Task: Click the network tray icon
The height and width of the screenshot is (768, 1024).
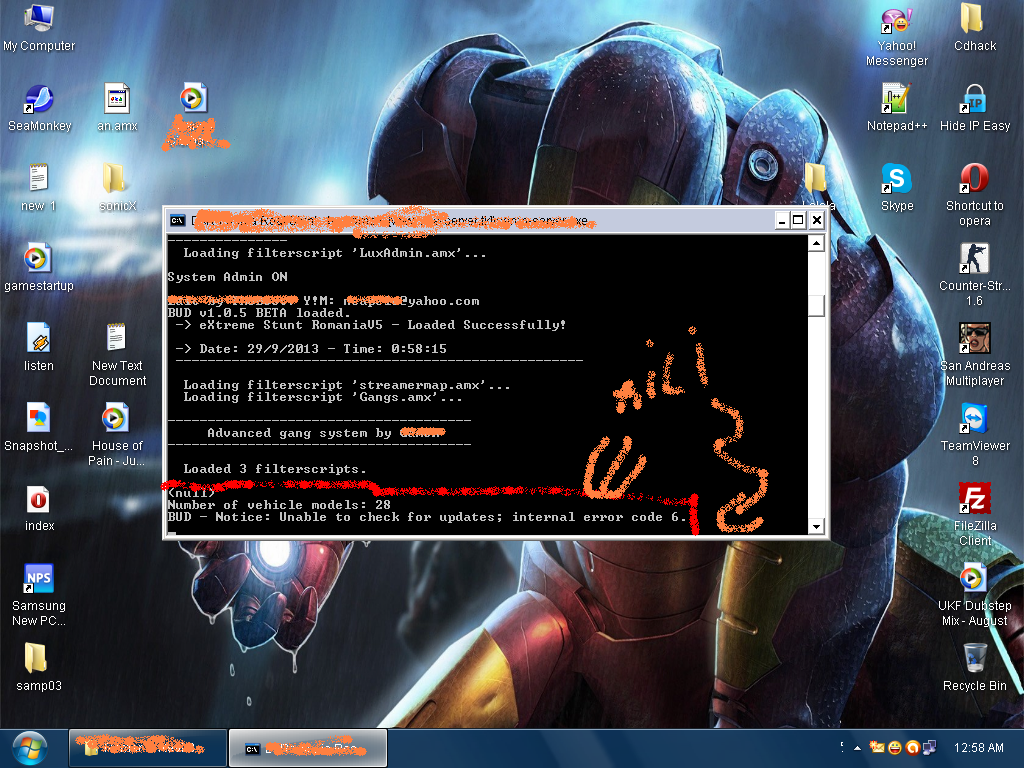Action: [930, 748]
